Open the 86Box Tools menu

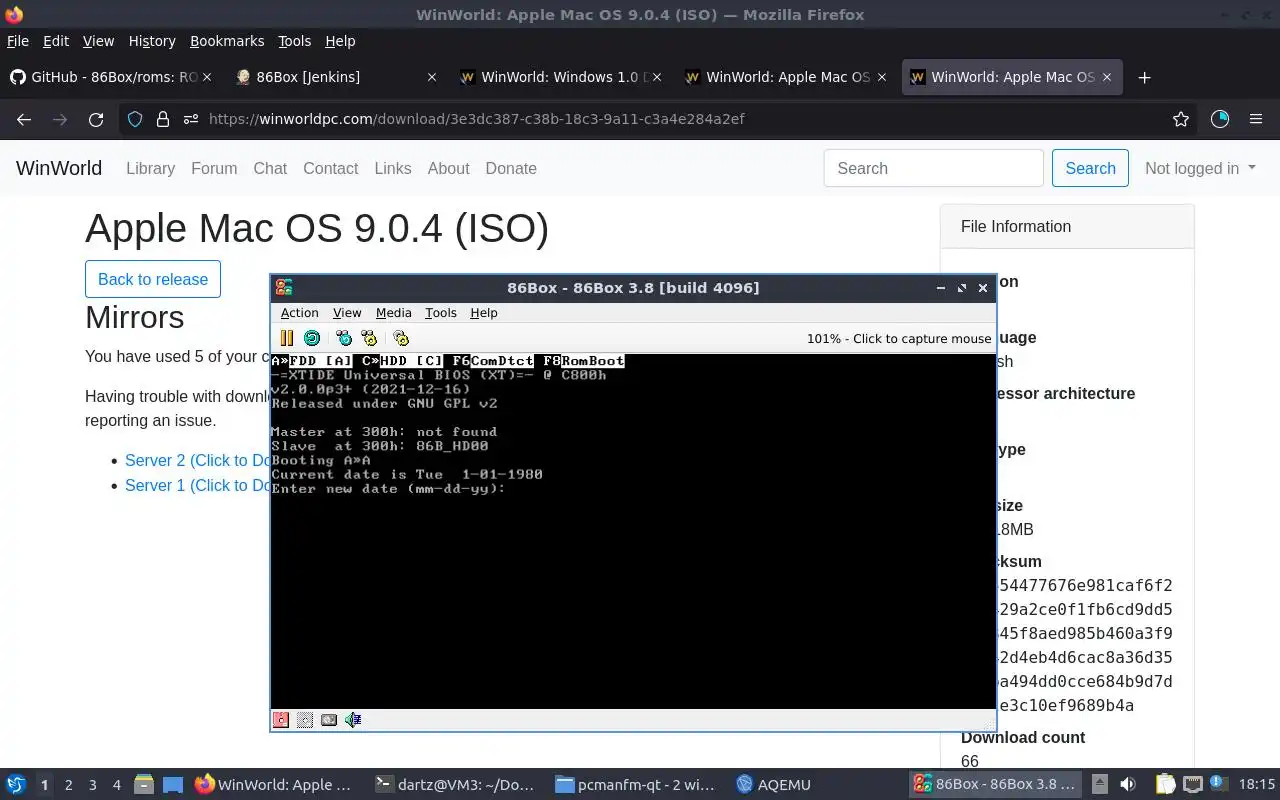(440, 313)
